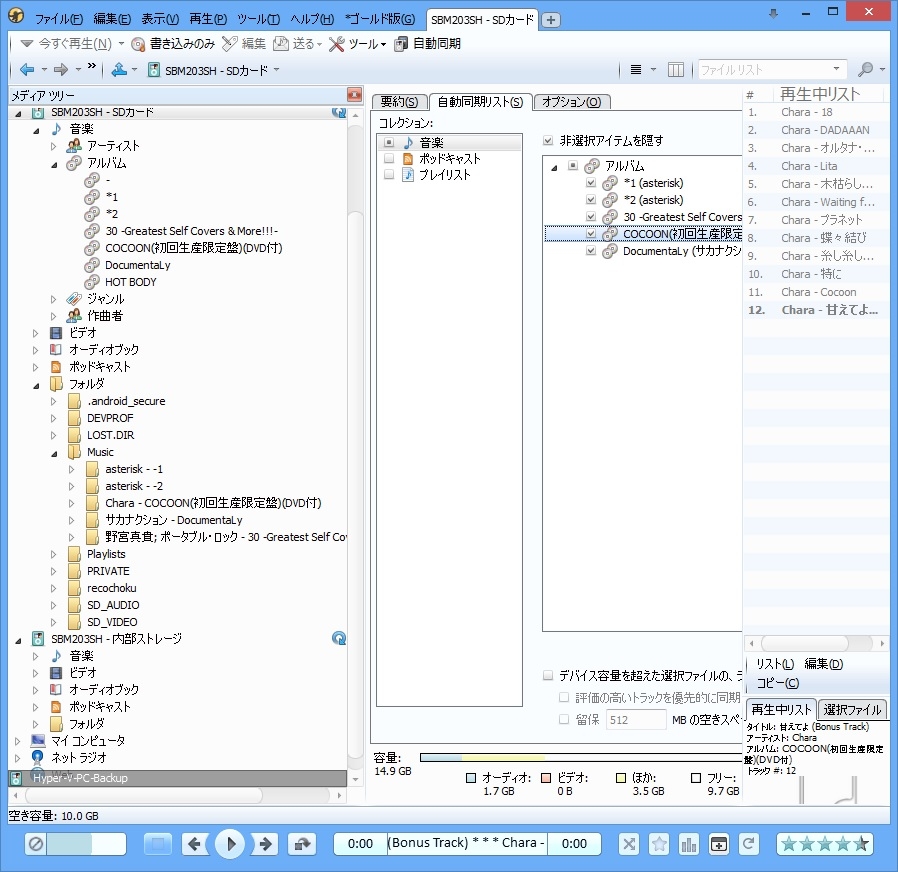Toggle the 非選択アイテムを隠す checkbox

(x=548, y=141)
